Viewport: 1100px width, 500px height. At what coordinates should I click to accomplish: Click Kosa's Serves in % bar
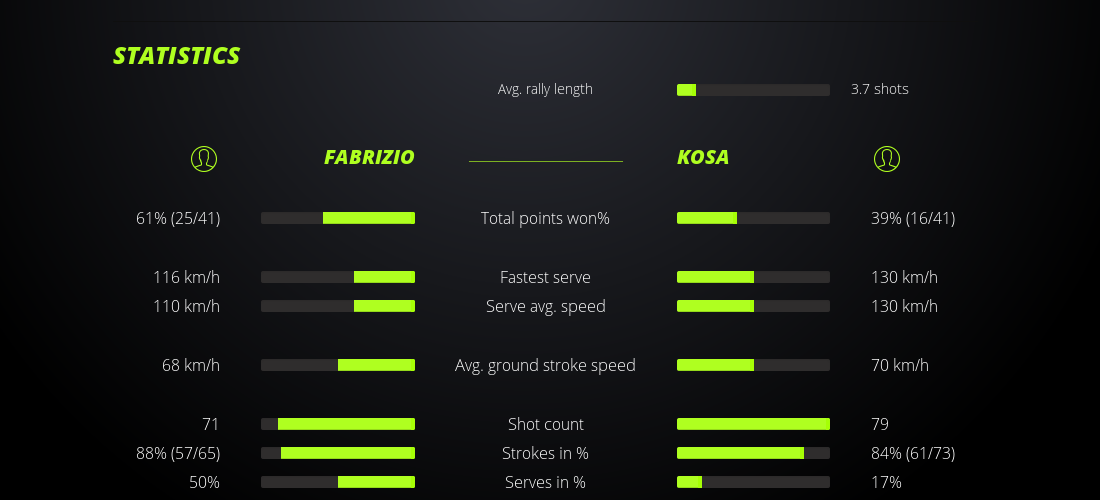point(753,482)
